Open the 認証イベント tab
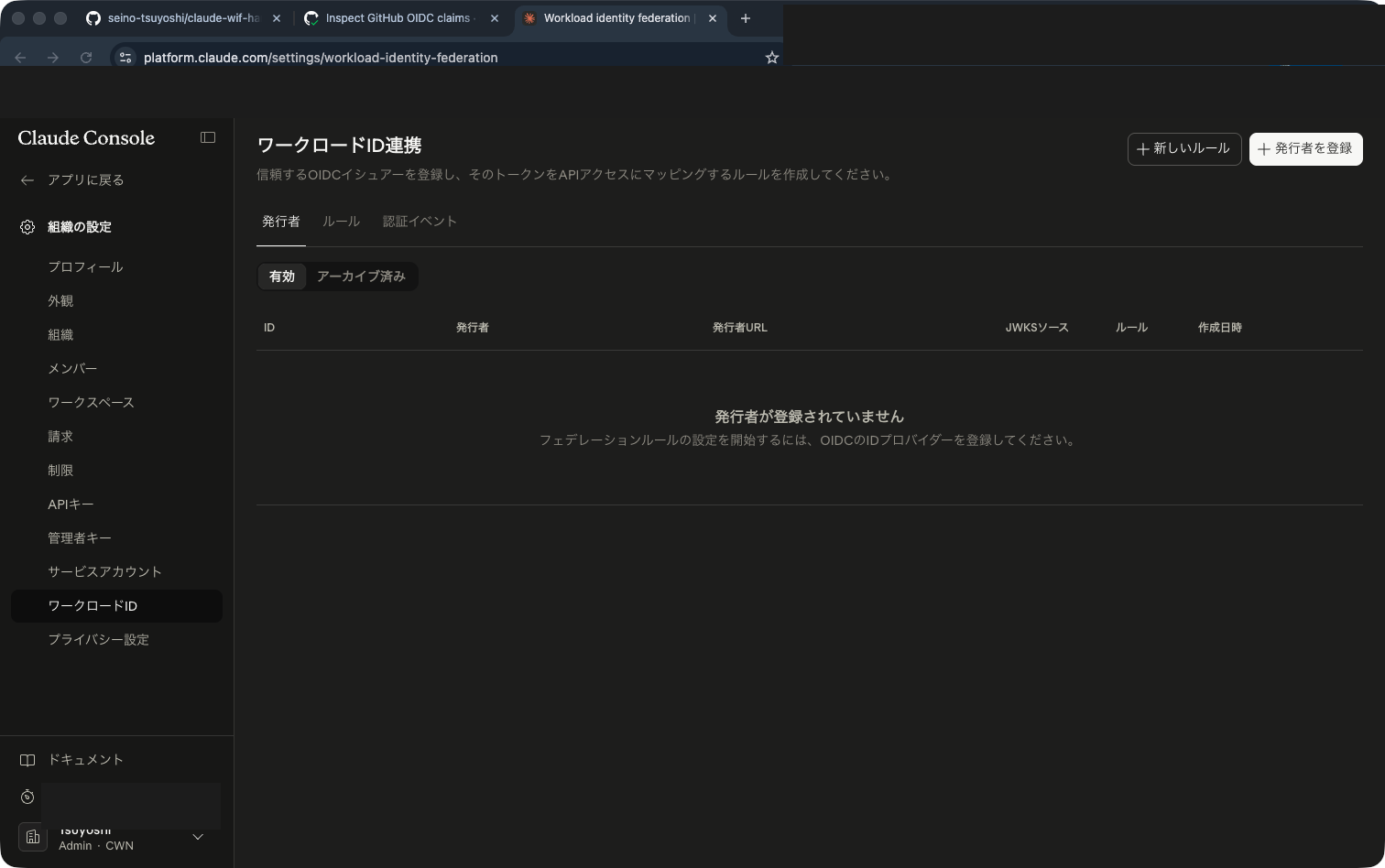Viewport: 1385px width, 868px height. click(420, 222)
